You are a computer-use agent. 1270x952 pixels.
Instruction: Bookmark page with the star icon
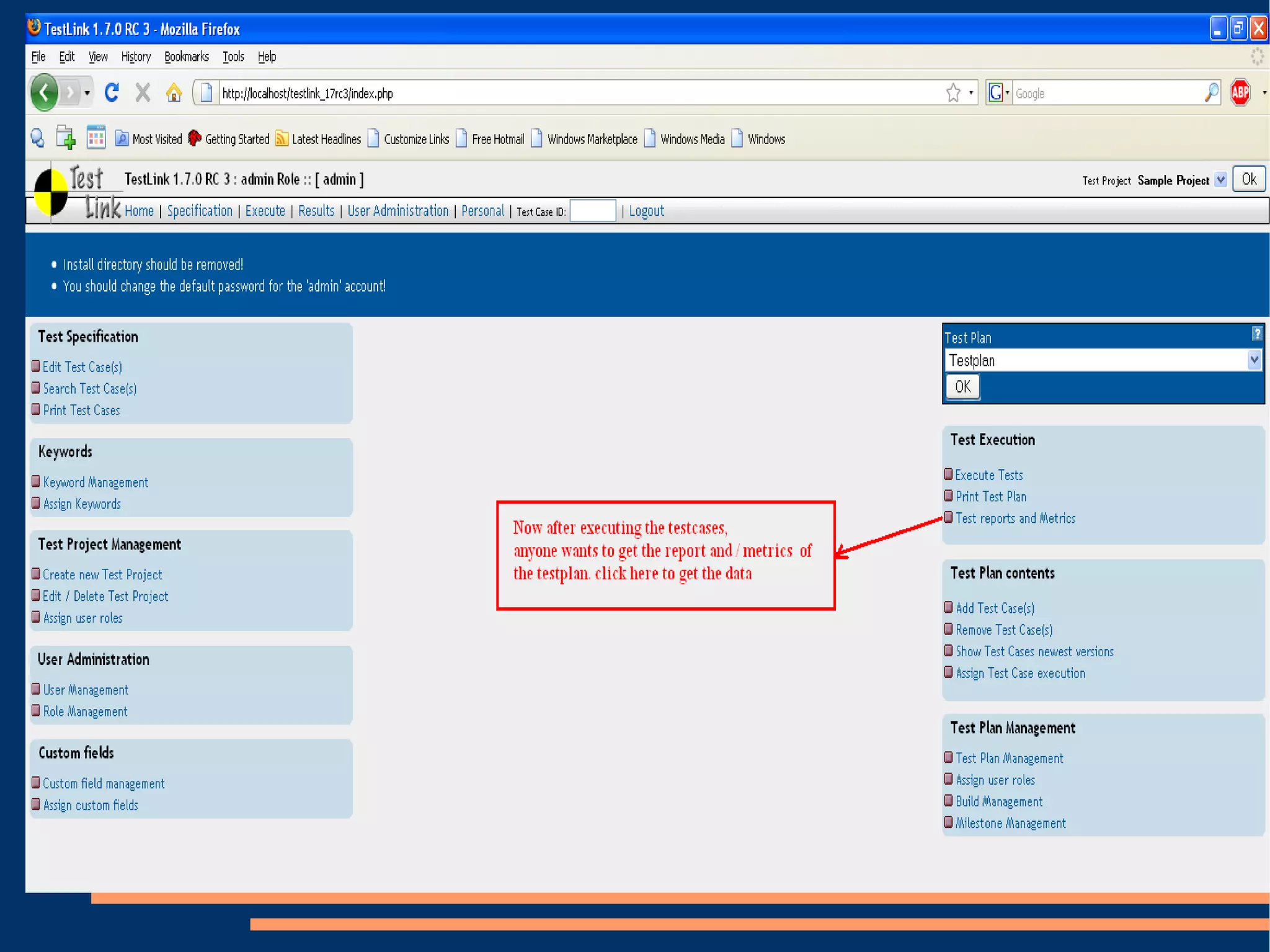pyautogui.click(x=954, y=93)
